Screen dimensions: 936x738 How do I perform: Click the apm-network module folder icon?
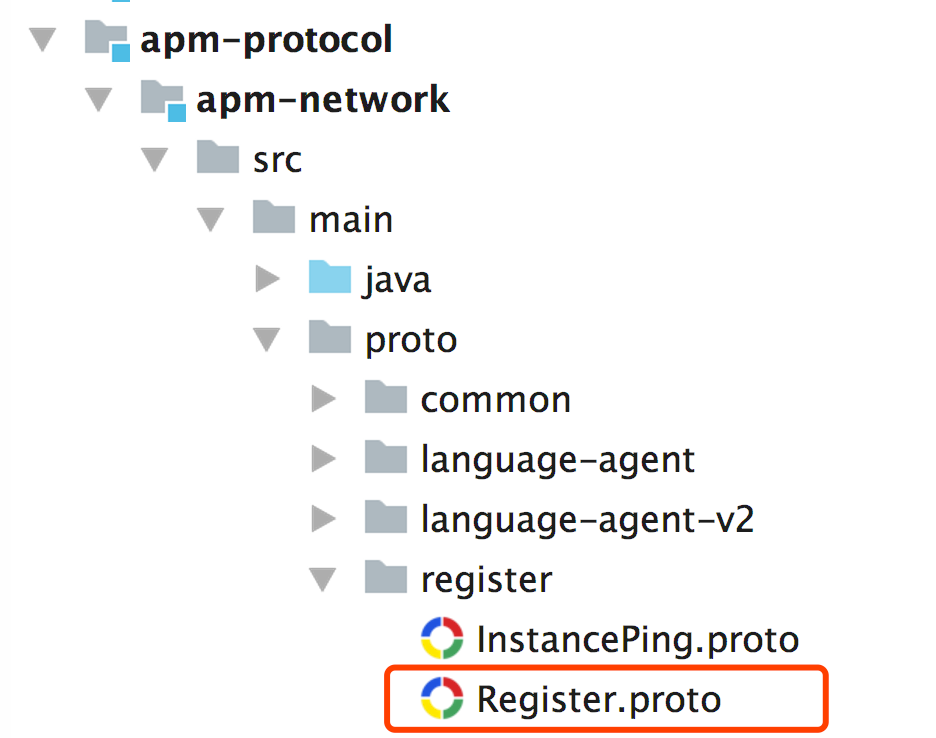163,100
